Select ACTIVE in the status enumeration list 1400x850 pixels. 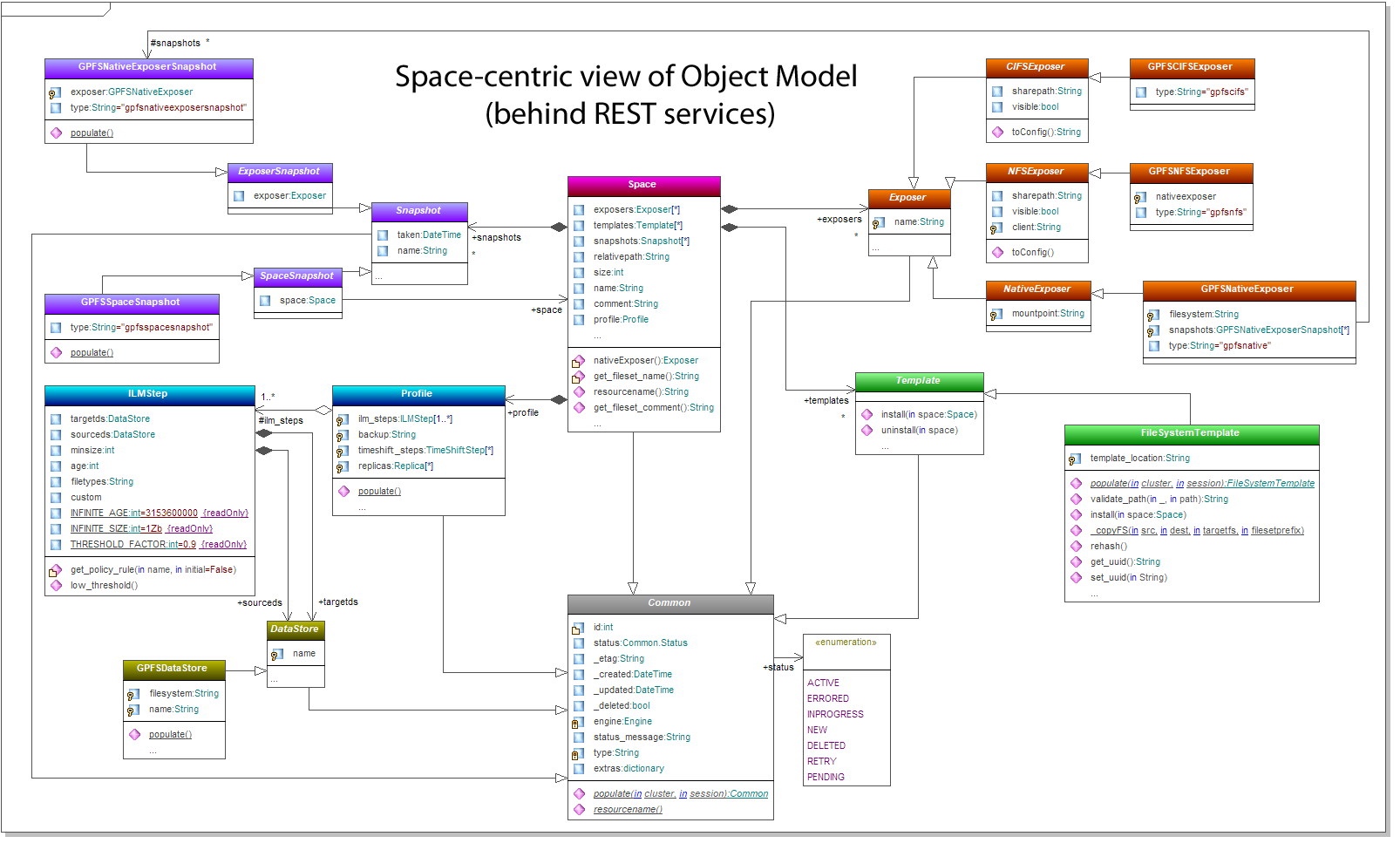[823, 683]
